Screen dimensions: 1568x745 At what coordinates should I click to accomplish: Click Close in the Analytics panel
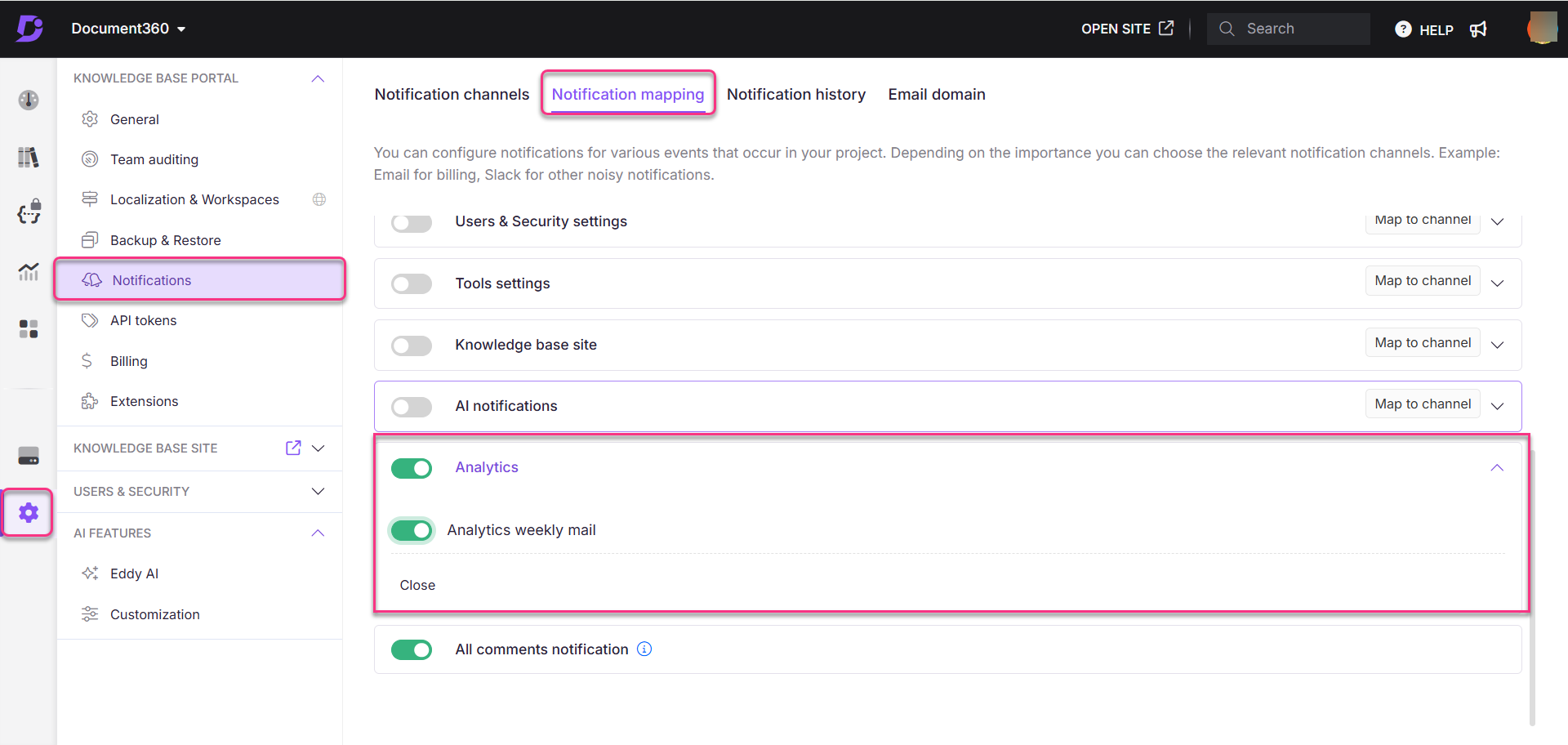point(417,585)
